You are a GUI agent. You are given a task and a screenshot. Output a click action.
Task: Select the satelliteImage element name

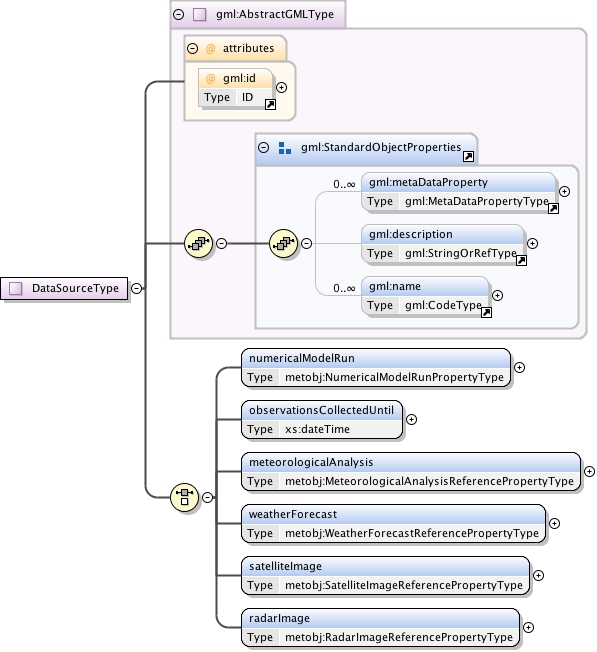285,566
